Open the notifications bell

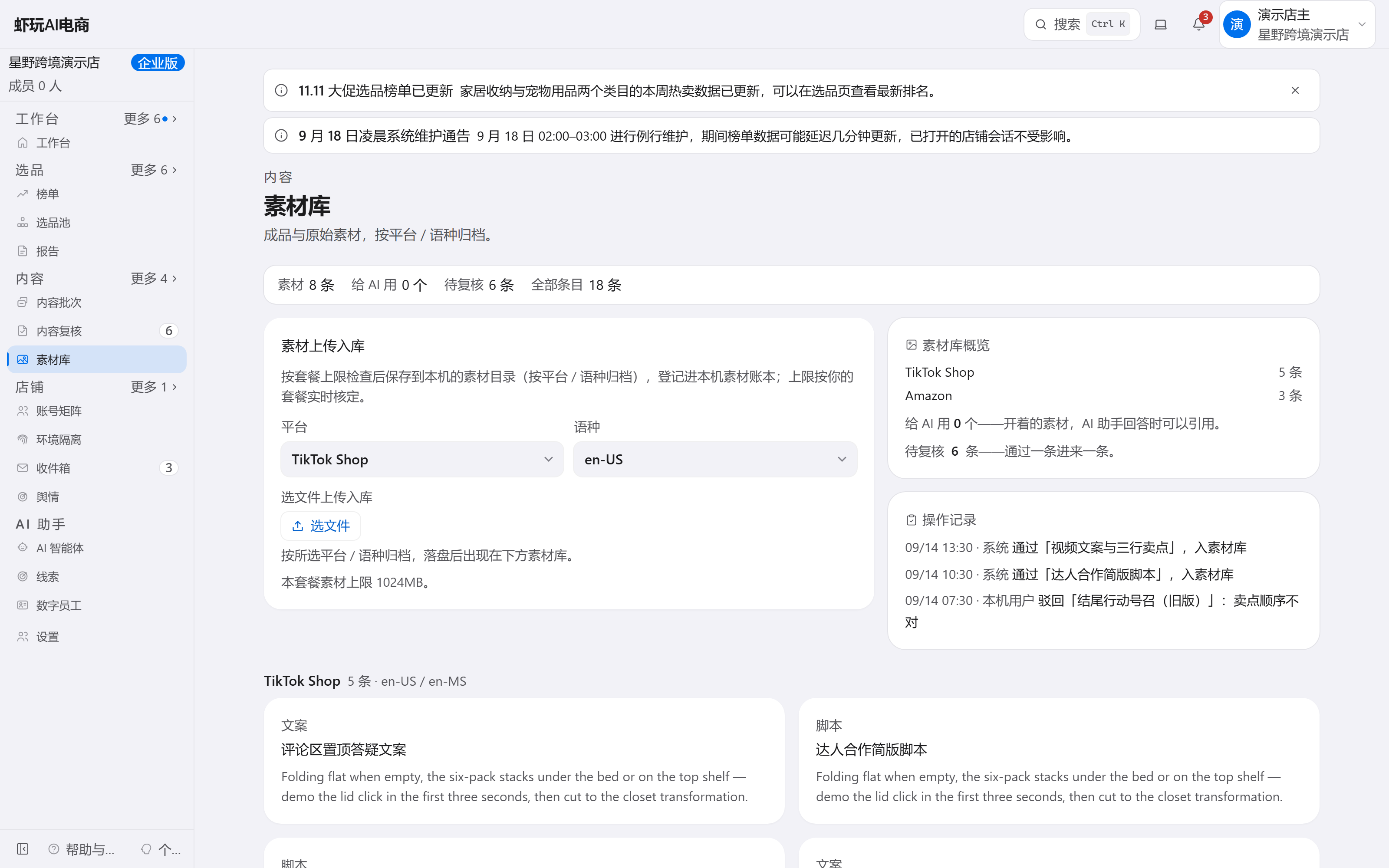click(x=1198, y=25)
